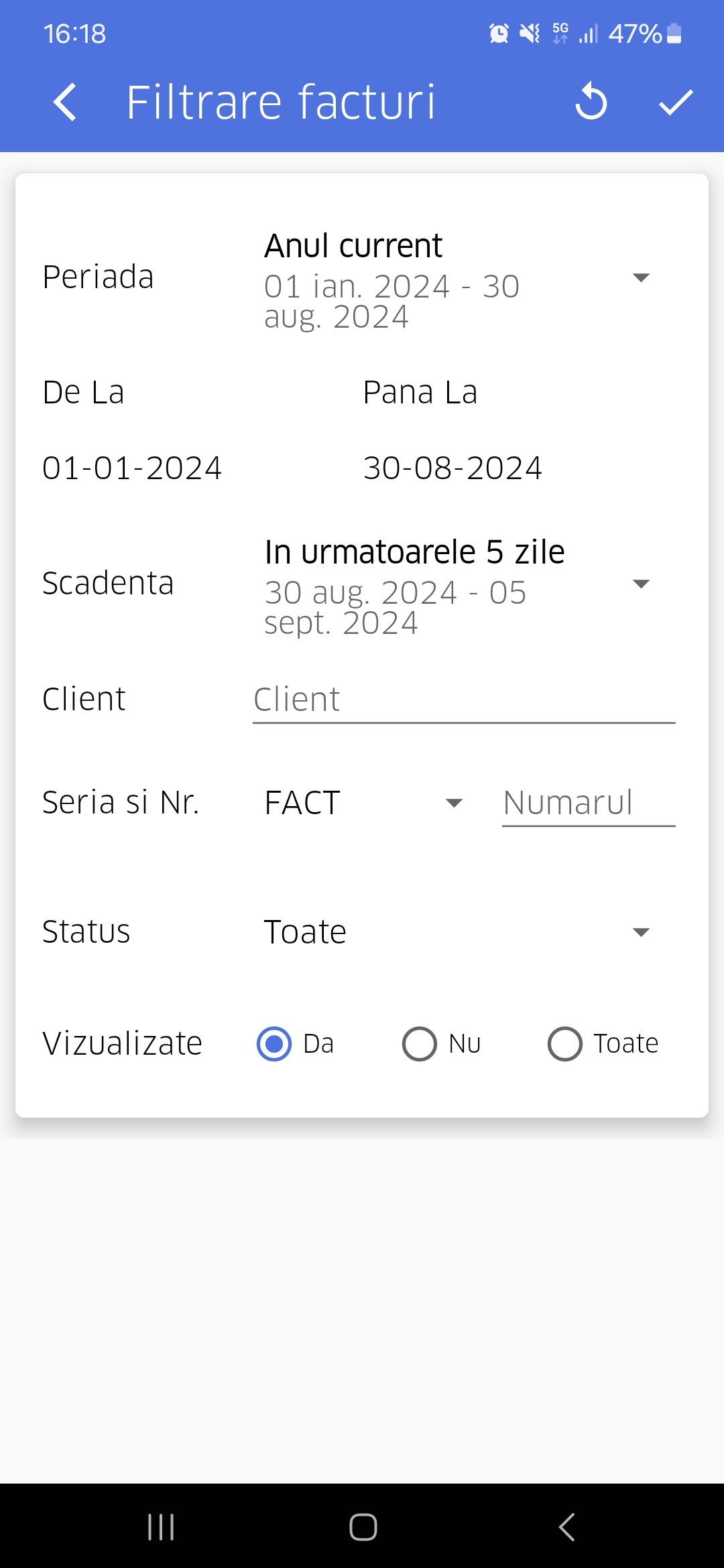Viewport: 724px width, 1568px height.
Task: Tap the alarm icon in status bar
Action: (x=499, y=34)
